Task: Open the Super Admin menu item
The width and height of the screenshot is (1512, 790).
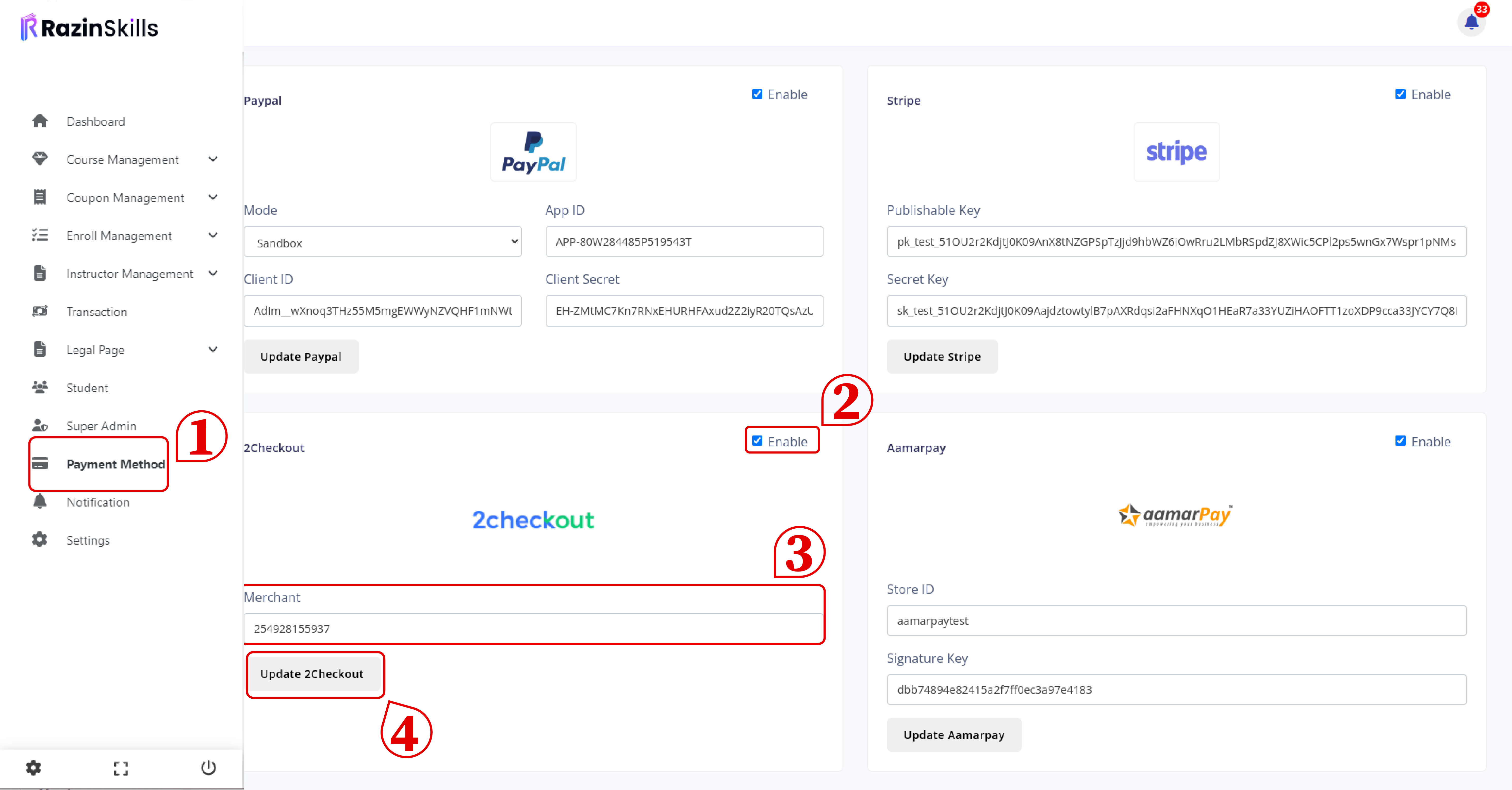Action: pyautogui.click(x=102, y=426)
